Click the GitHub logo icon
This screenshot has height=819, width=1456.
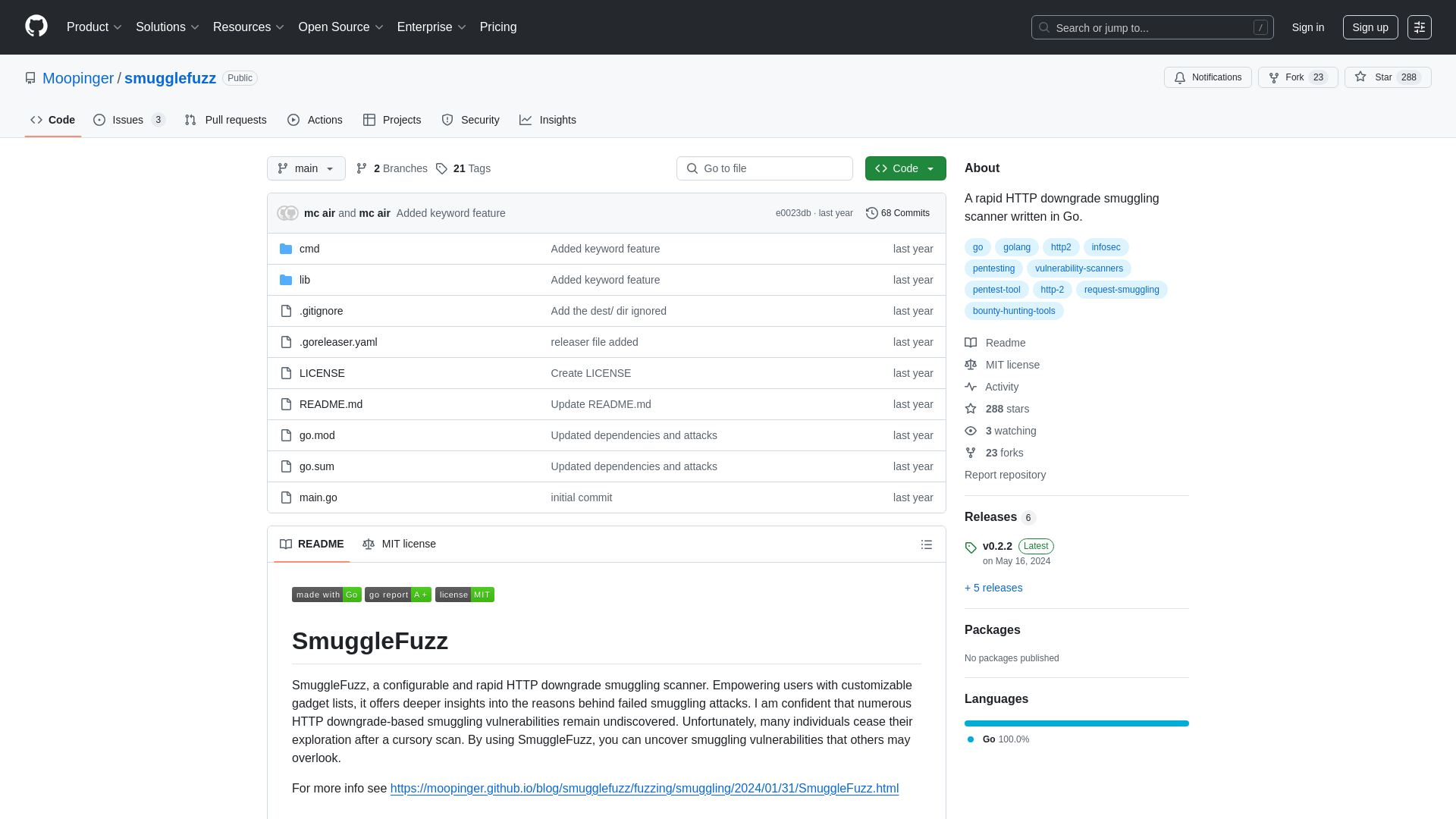coord(36,27)
